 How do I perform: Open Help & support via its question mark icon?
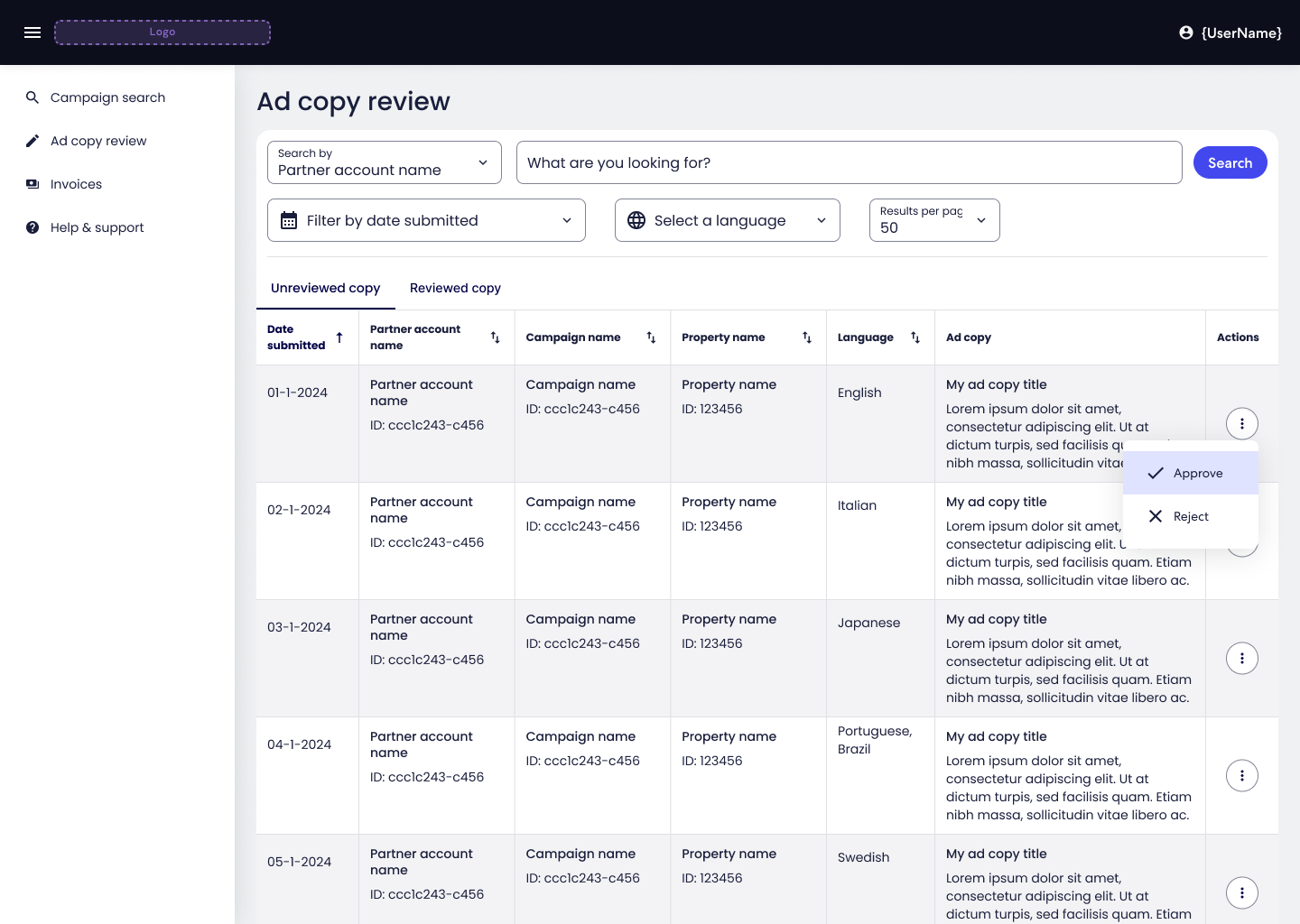coord(32,227)
